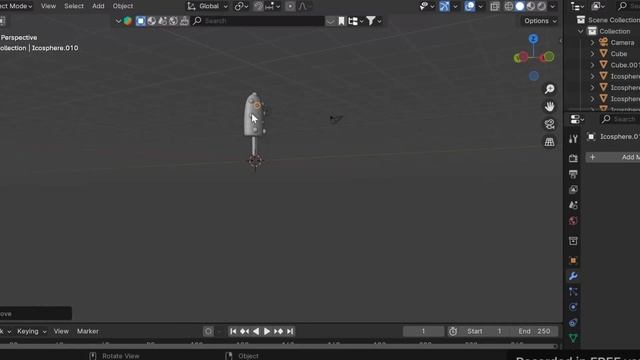Open the Collection properties tab
The height and width of the screenshot is (360, 640).
[573, 241]
